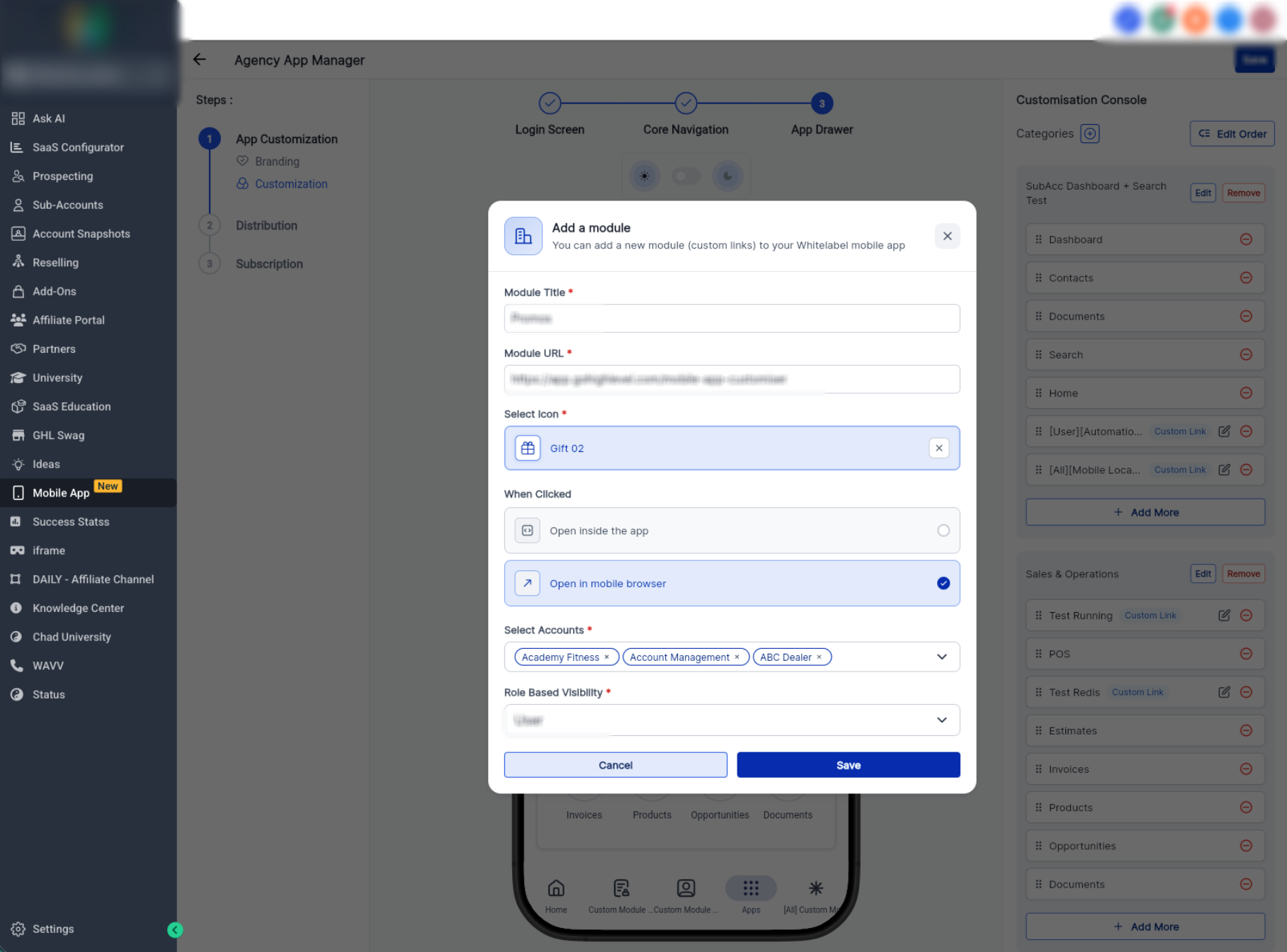The width and height of the screenshot is (1287, 952).
Task: Expand the Role Based Visibility dropdown
Action: click(x=941, y=720)
